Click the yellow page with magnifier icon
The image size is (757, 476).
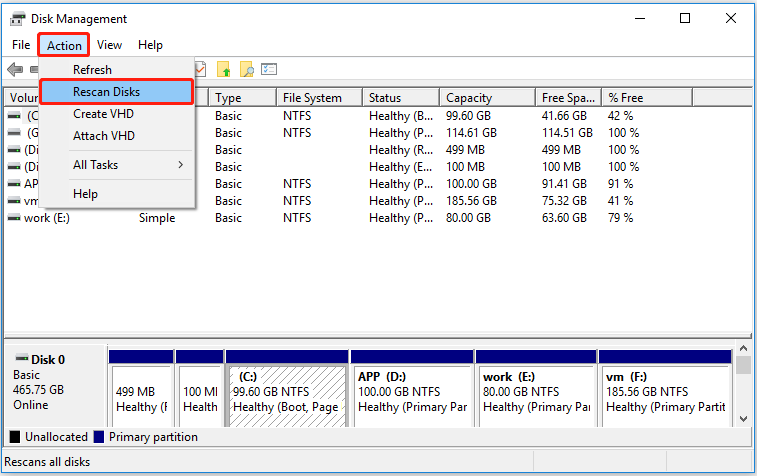[x=246, y=70]
